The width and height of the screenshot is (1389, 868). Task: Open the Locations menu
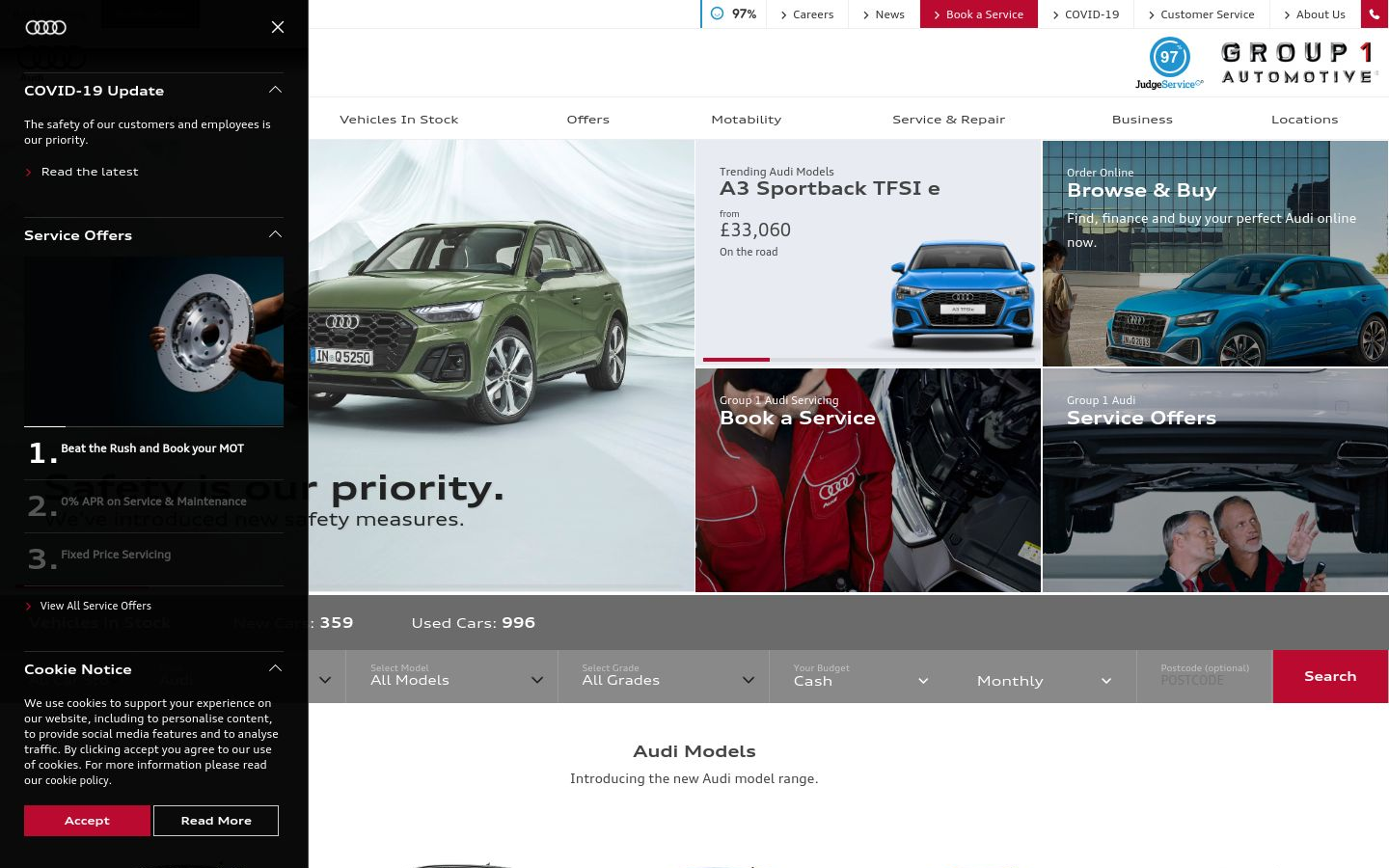(x=1305, y=120)
